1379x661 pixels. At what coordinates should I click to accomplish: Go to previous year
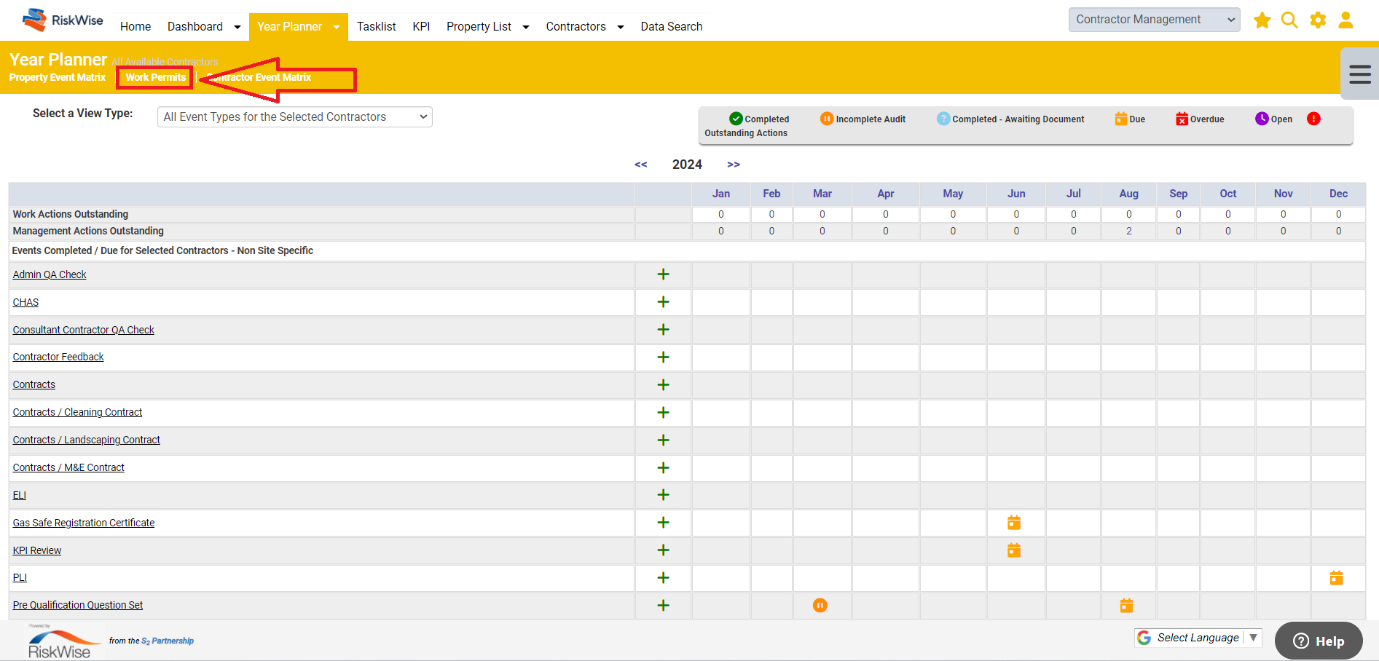[641, 165]
